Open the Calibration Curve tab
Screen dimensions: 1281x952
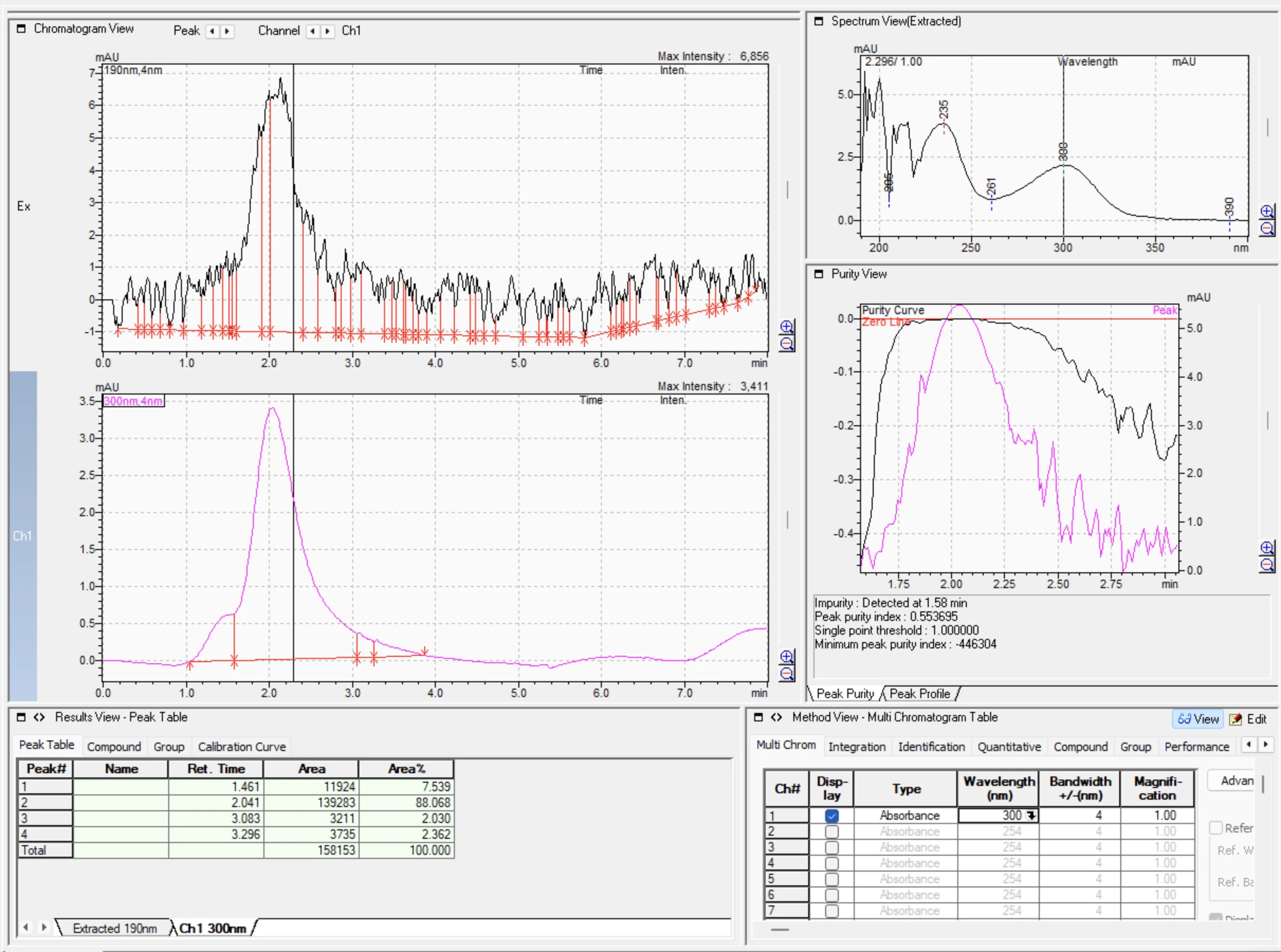click(x=242, y=747)
